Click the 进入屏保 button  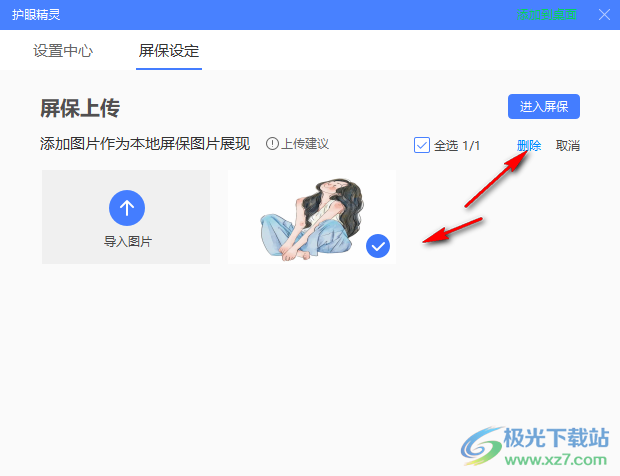coord(544,106)
